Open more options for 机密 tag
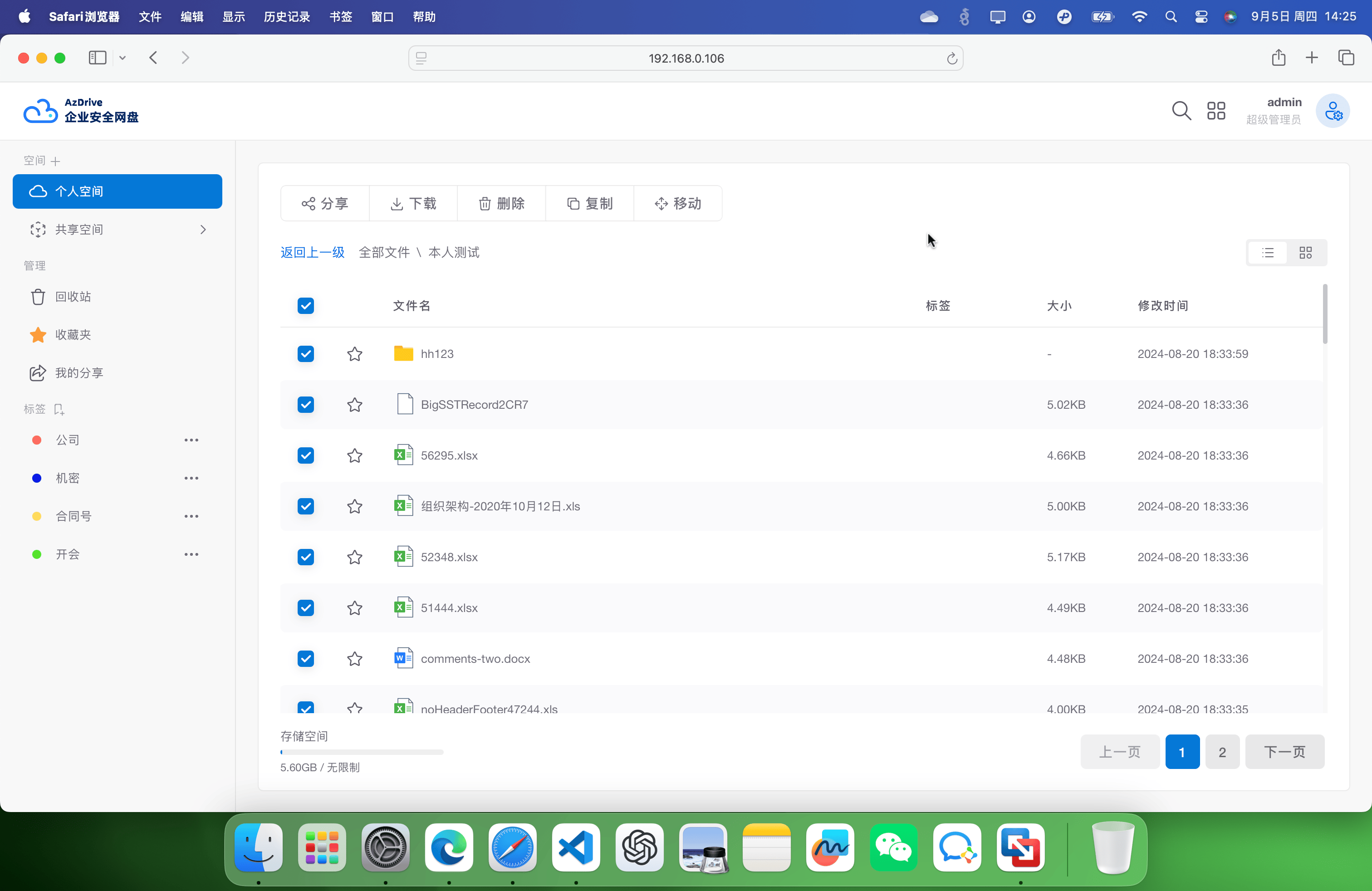Viewport: 1372px width, 891px height. 191,478
